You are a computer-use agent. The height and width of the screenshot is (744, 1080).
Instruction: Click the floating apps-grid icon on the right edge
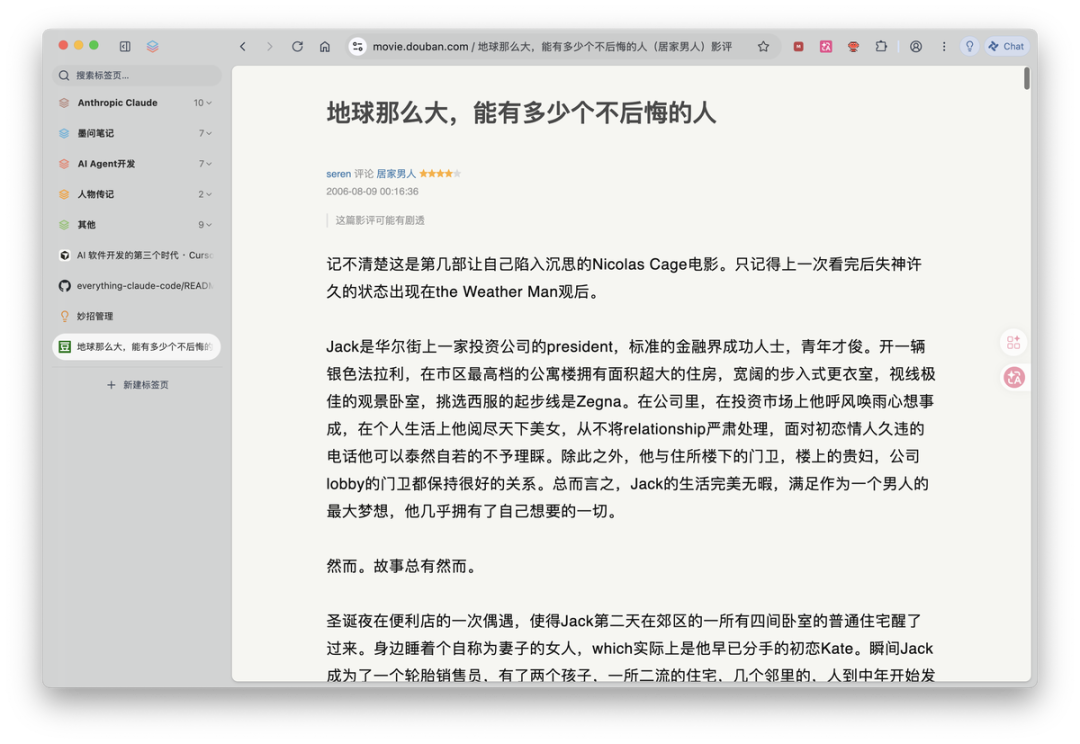(x=1013, y=341)
